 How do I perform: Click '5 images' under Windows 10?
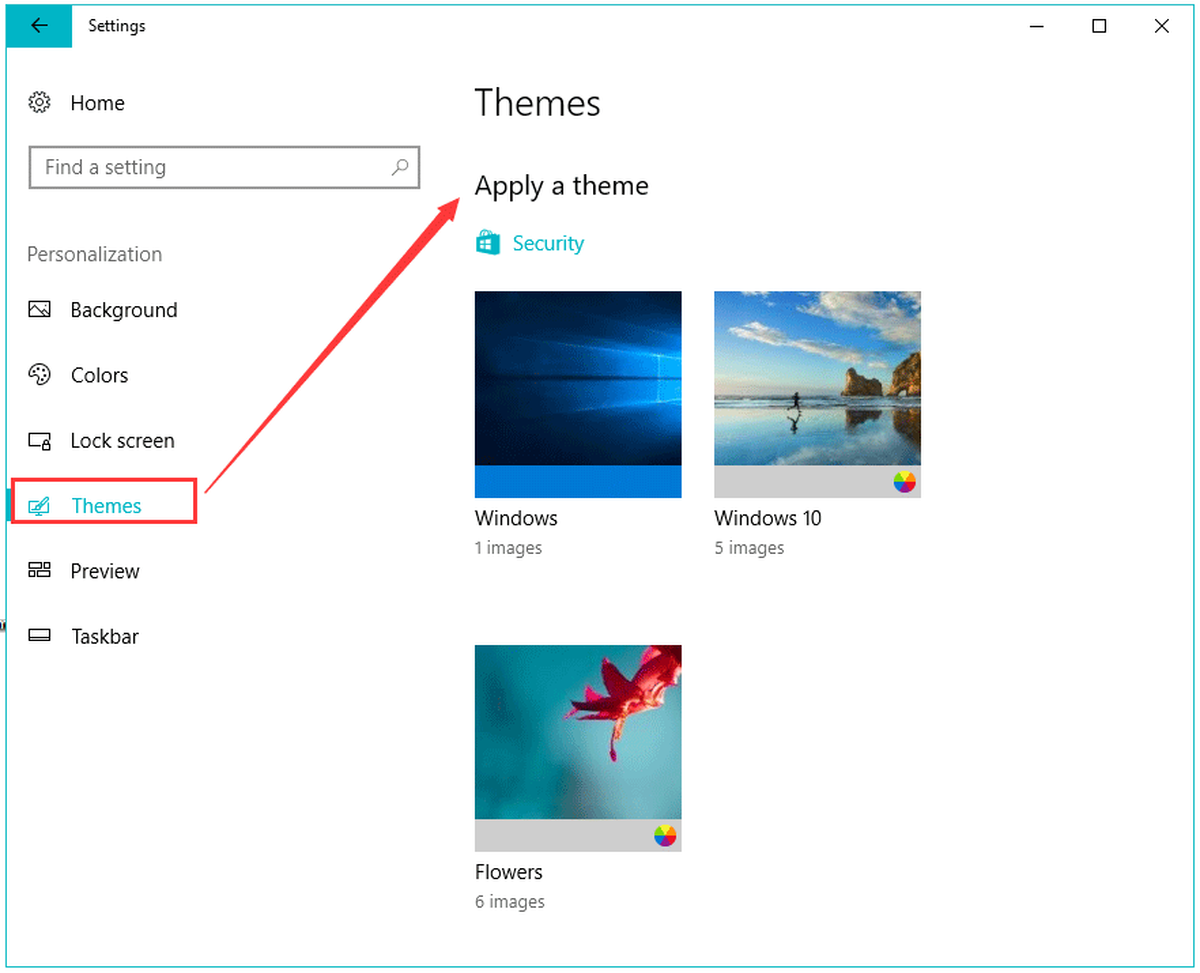tap(749, 548)
